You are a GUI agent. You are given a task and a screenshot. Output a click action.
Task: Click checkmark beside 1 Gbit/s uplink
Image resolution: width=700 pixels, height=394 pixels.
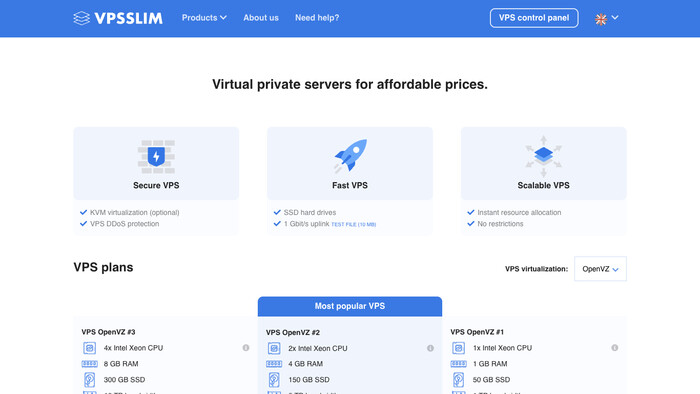tap(277, 224)
